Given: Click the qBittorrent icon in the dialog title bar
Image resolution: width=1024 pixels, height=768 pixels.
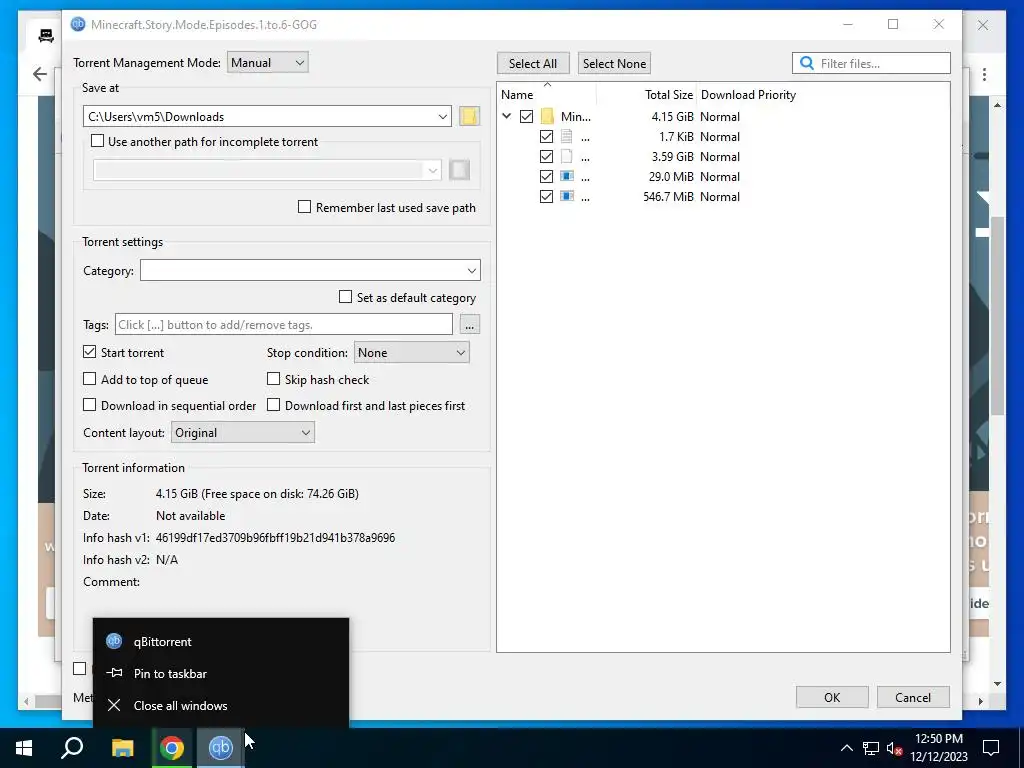Looking at the screenshot, I should coord(78,24).
